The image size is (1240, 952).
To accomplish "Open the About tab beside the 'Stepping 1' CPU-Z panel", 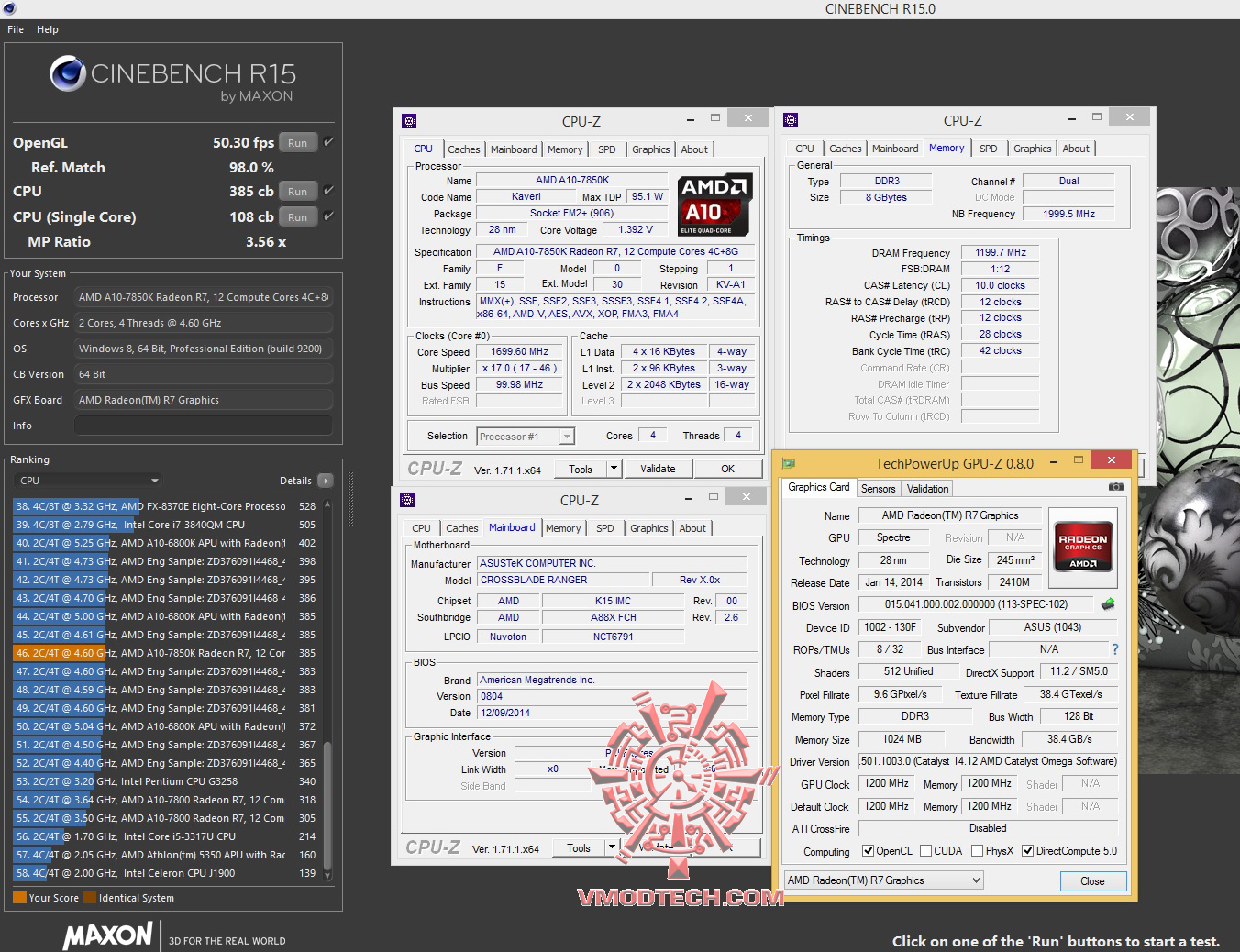I will coord(694,149).
